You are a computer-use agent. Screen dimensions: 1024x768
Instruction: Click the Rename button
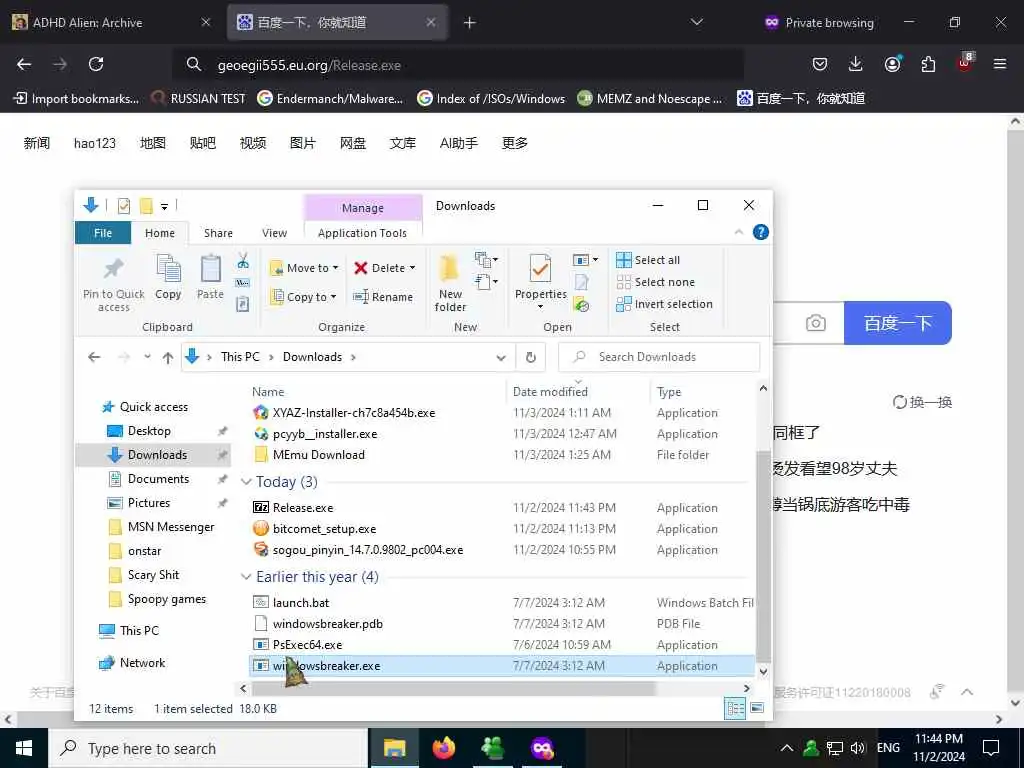[383, 297]
